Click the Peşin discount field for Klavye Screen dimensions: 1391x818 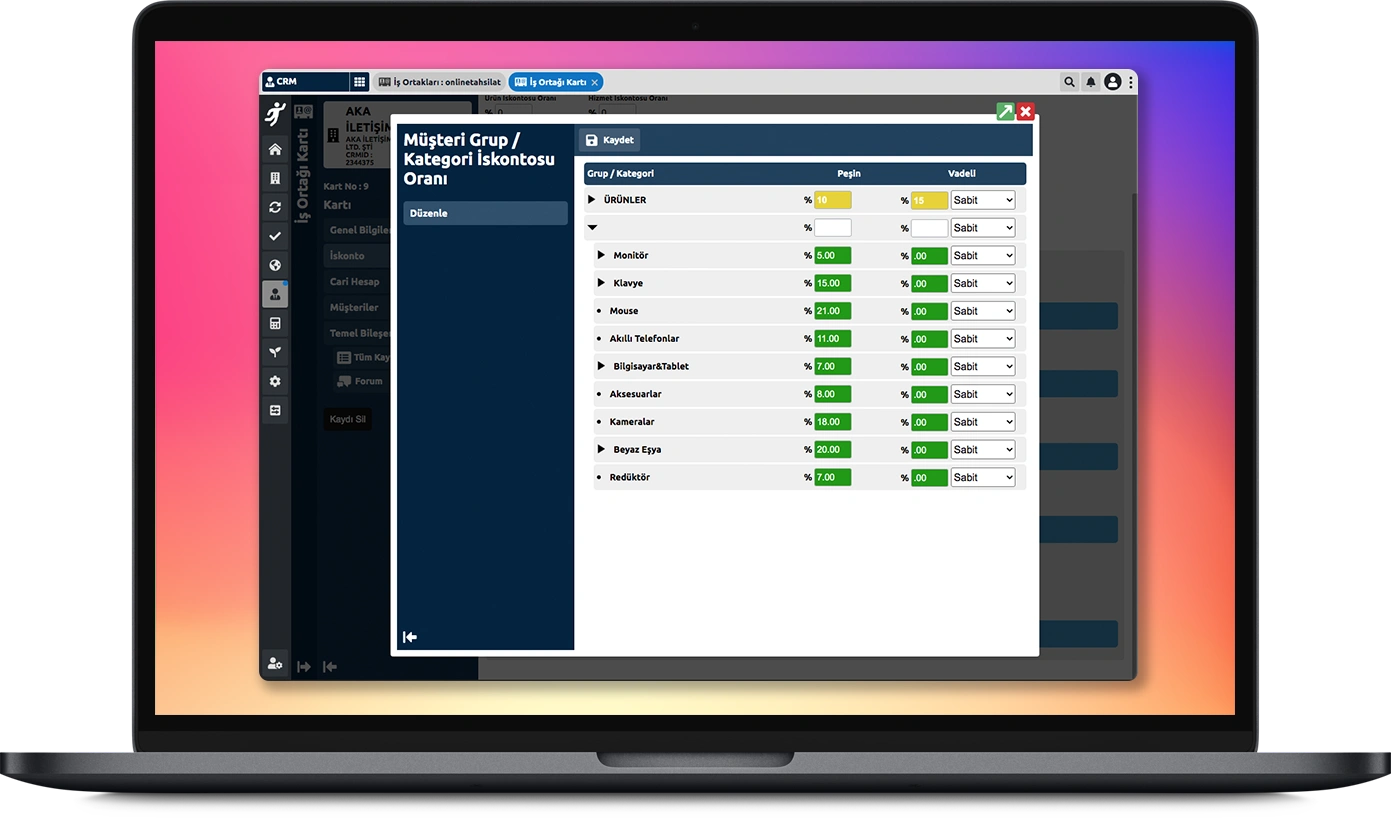tap(832, 283)
